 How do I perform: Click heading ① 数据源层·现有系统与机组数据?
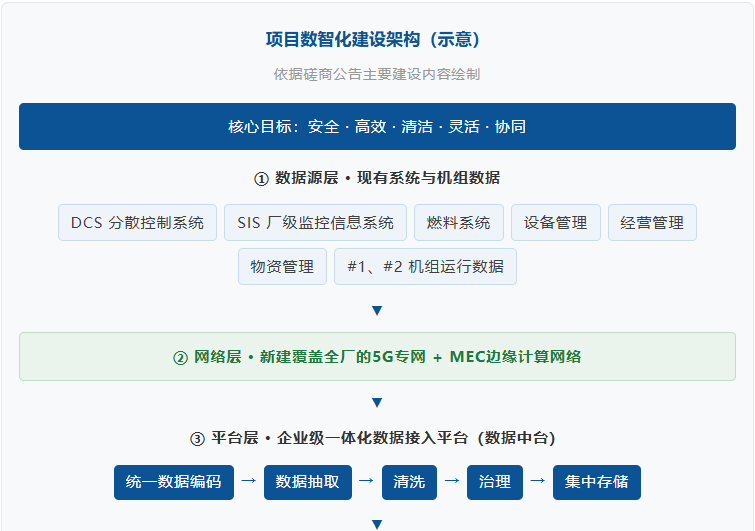377,178
